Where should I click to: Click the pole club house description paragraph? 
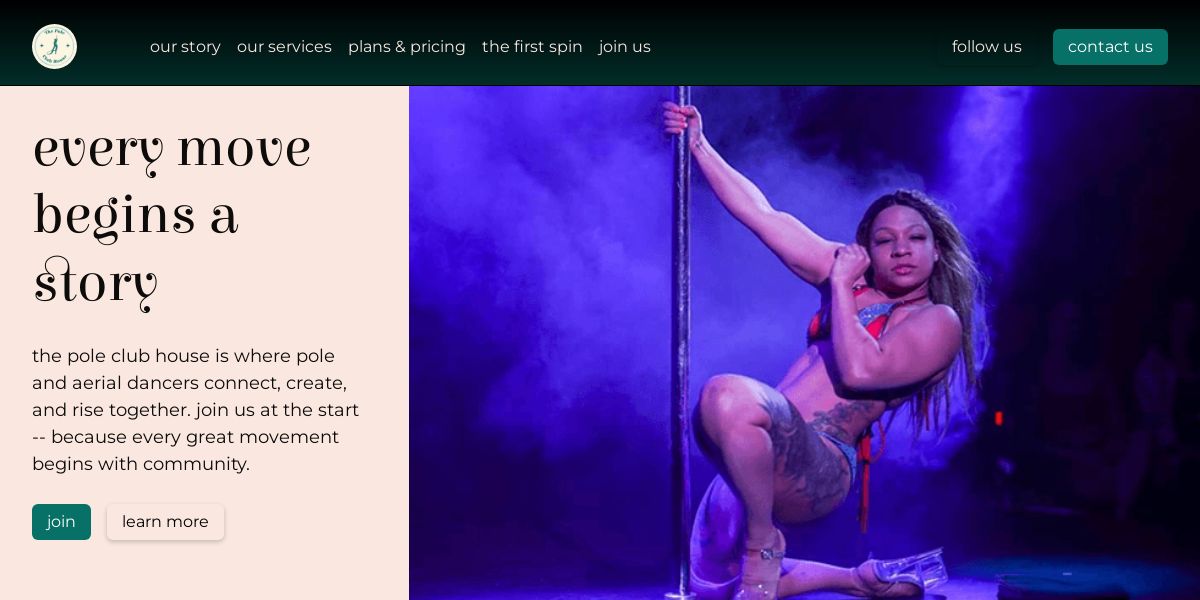coord(196,410)
